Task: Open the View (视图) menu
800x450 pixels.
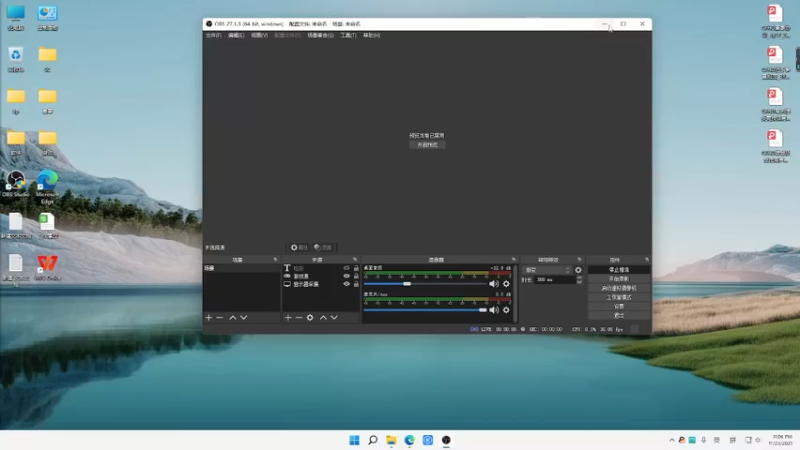Action: pos(259,35)
